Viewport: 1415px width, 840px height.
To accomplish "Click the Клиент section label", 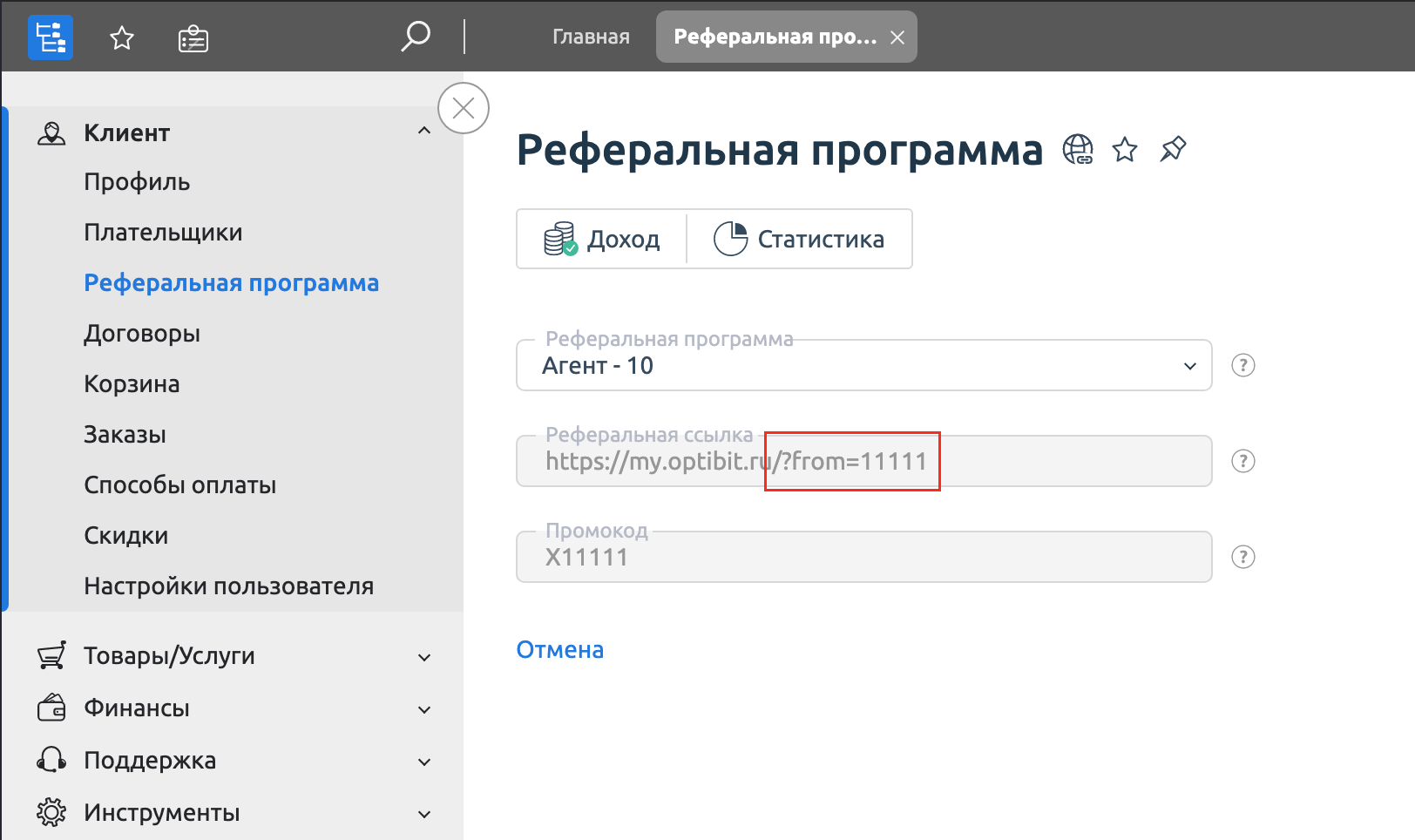I will (126, 133).
